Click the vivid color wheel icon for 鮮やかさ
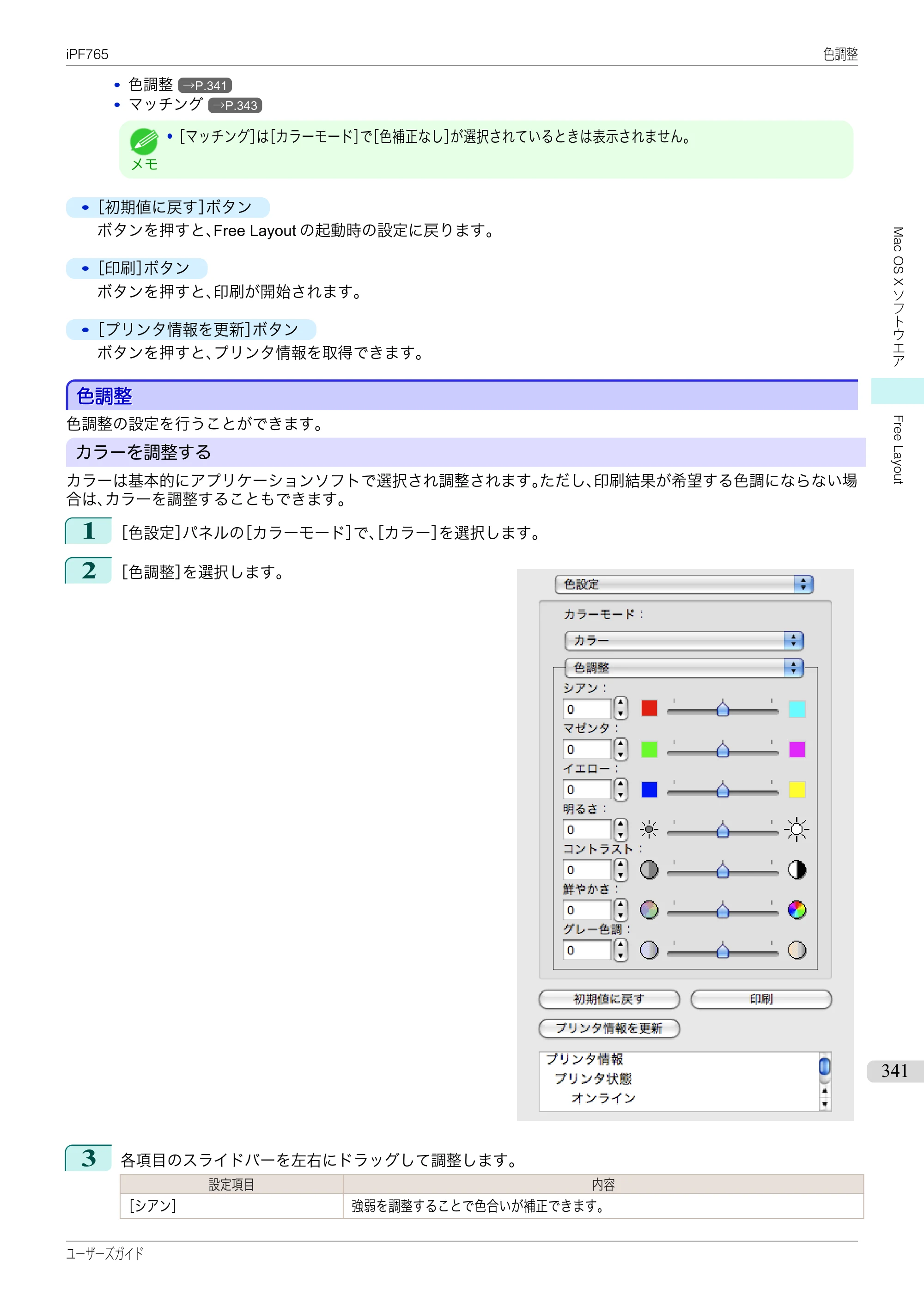The width and height of the screenshot is (924, 1307). coord(797,910)
